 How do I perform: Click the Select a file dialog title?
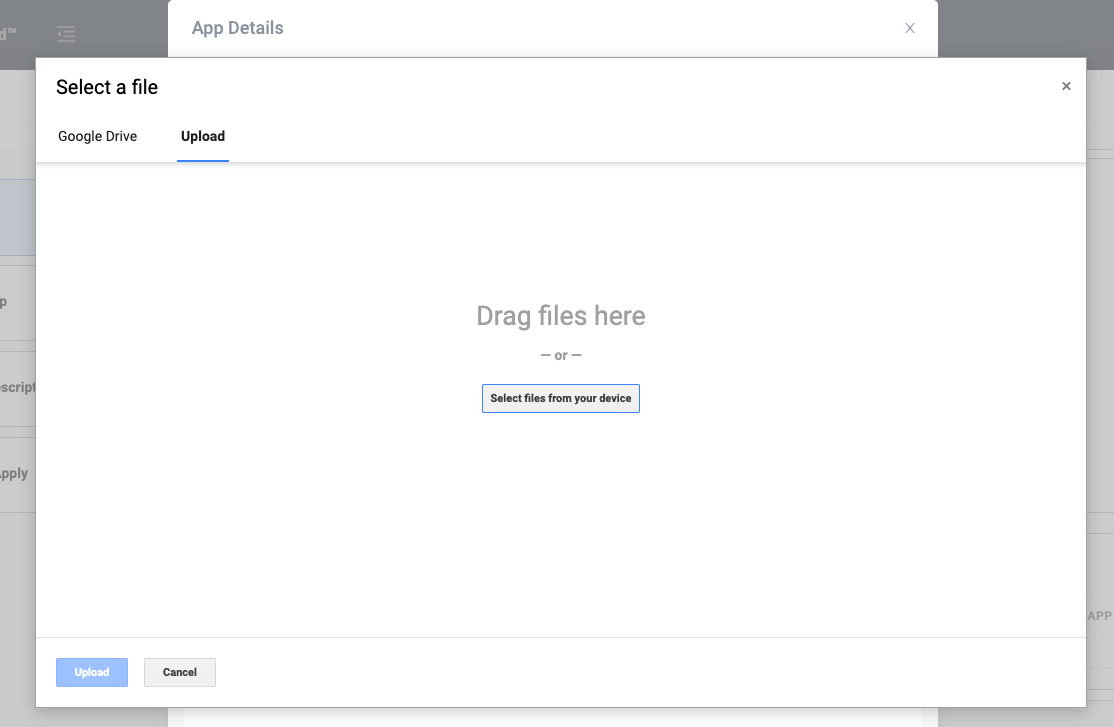(x=107, y=87)
